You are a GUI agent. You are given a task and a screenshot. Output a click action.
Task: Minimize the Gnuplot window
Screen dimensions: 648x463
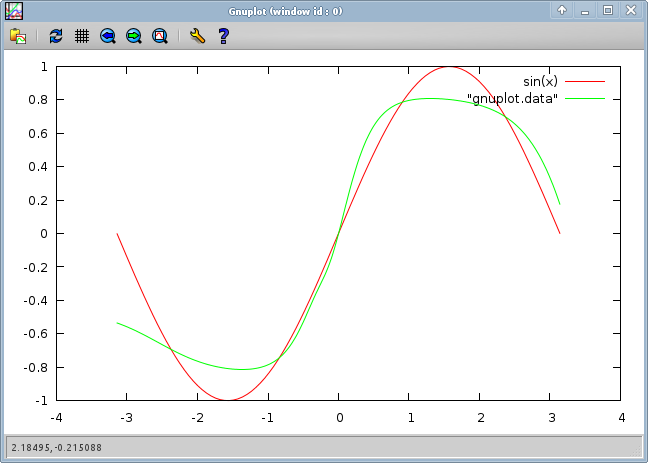[x=585, y=10]
